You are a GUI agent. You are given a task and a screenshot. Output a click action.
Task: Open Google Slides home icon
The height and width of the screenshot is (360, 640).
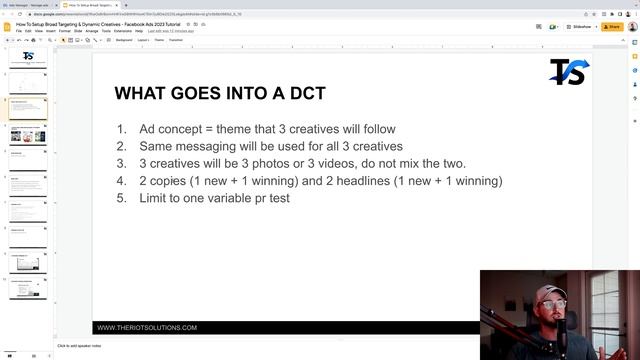click(7, 27)
